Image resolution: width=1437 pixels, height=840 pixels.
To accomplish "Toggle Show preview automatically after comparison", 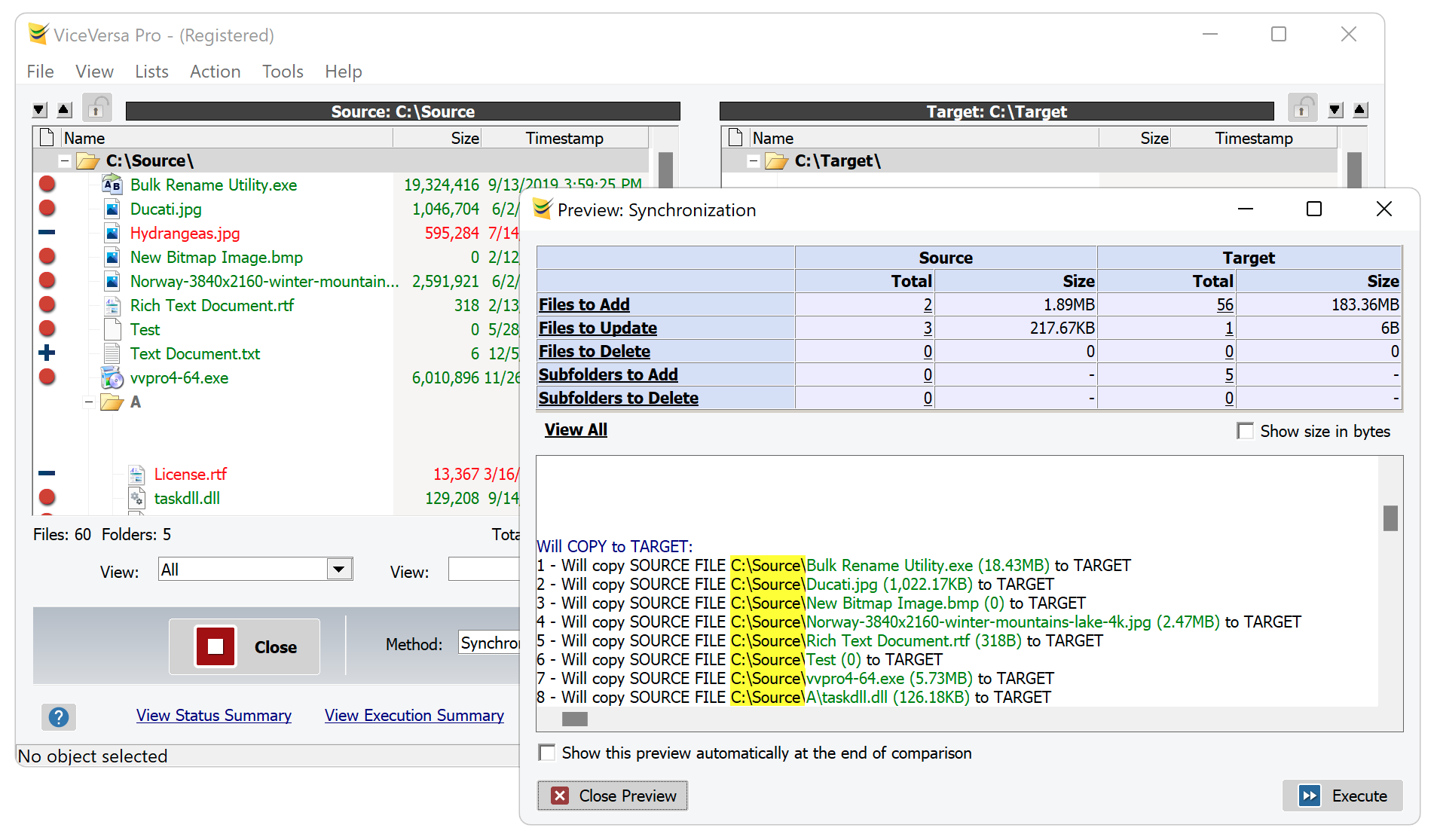I will pos(548,753).
